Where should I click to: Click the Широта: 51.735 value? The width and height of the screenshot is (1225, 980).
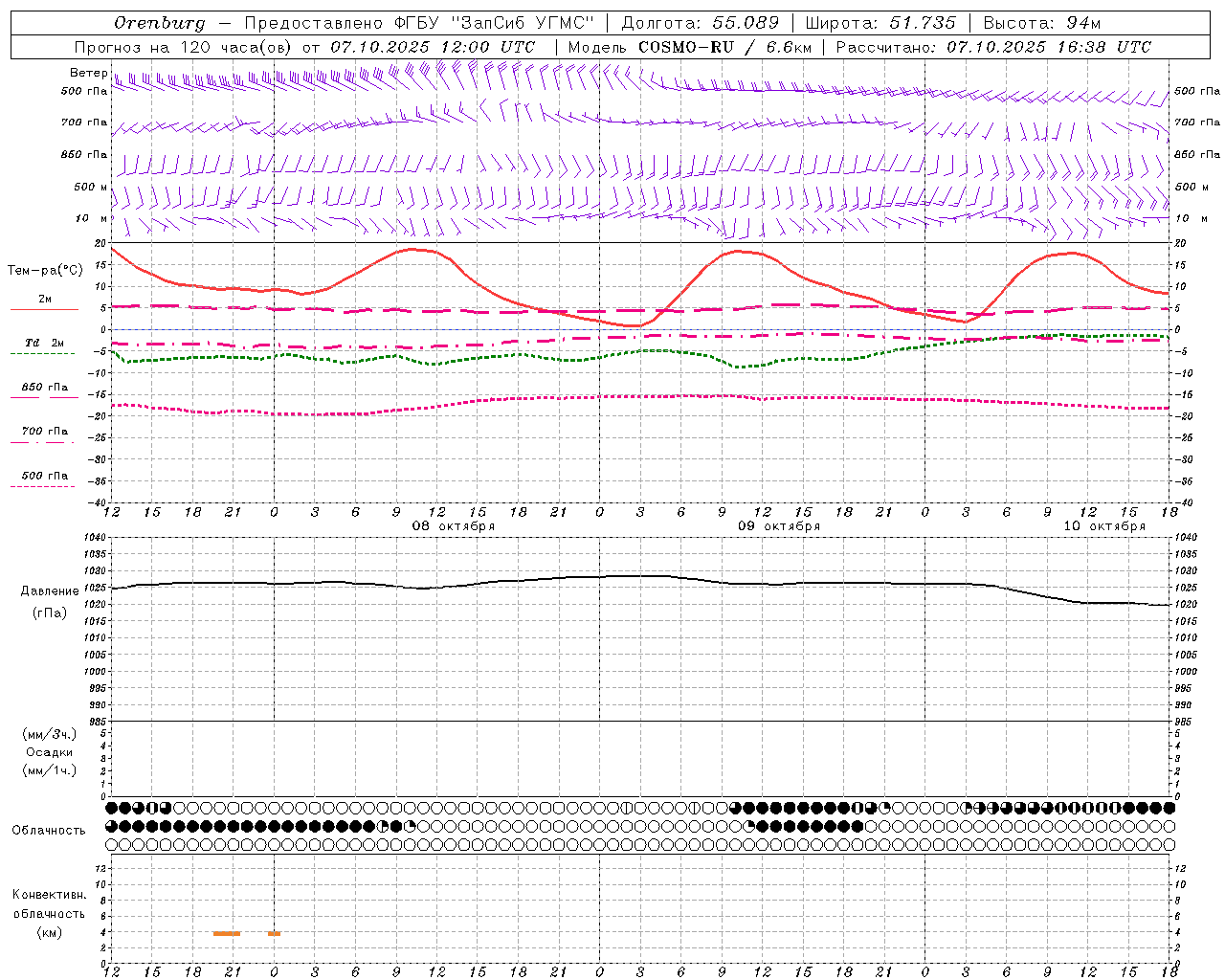pyautogui.click(x=880, y=23)
